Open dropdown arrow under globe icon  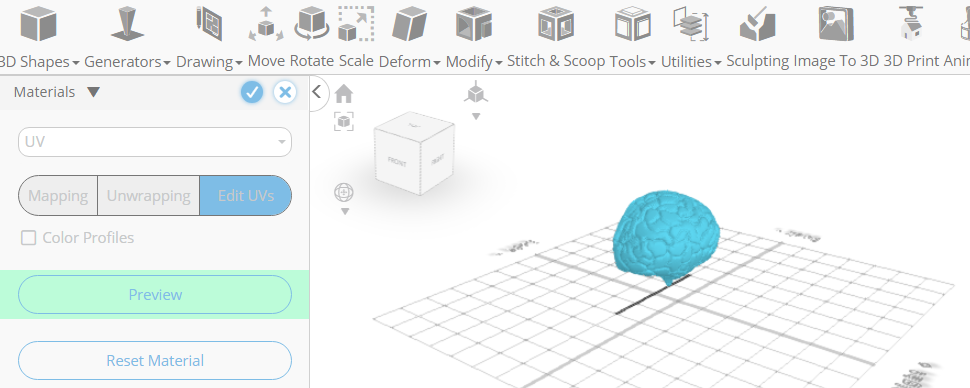point(345,212)
